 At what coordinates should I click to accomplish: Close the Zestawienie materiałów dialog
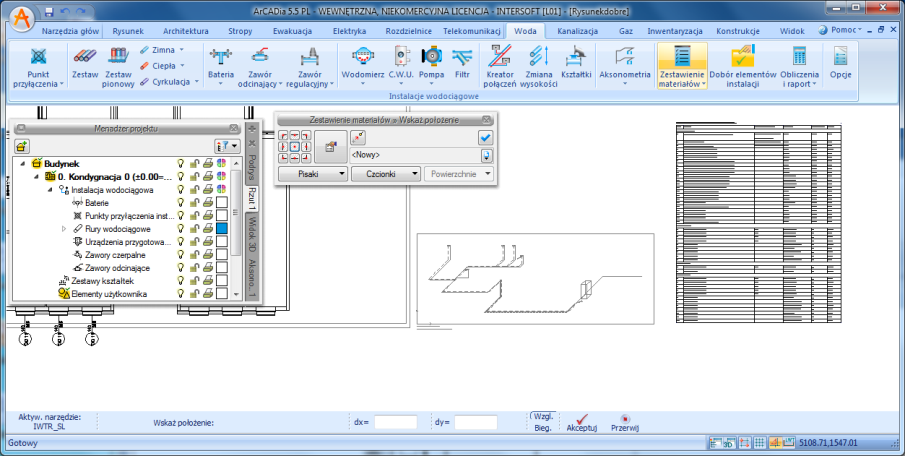click(487, 119)
